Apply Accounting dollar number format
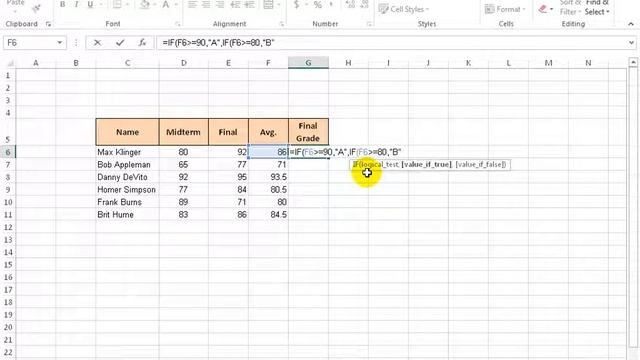The width and height of the screenshot is (640, 360). coord(297,4)
